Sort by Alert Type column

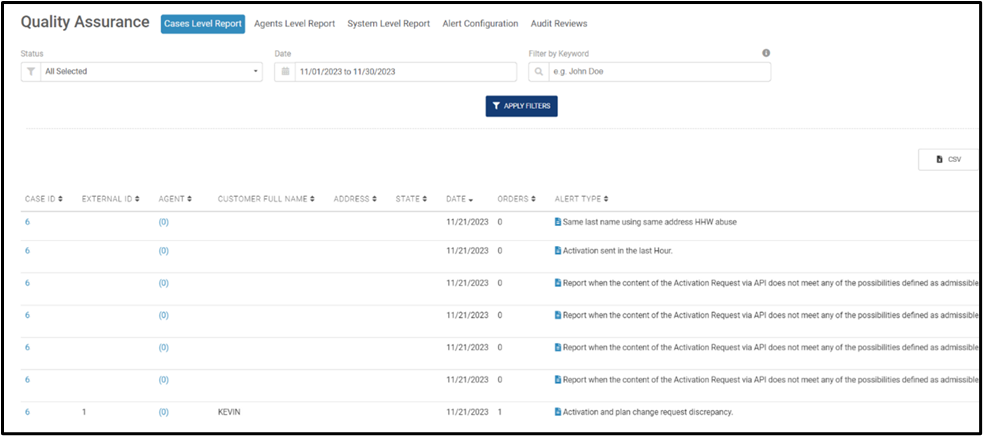[x=581, y=199]
